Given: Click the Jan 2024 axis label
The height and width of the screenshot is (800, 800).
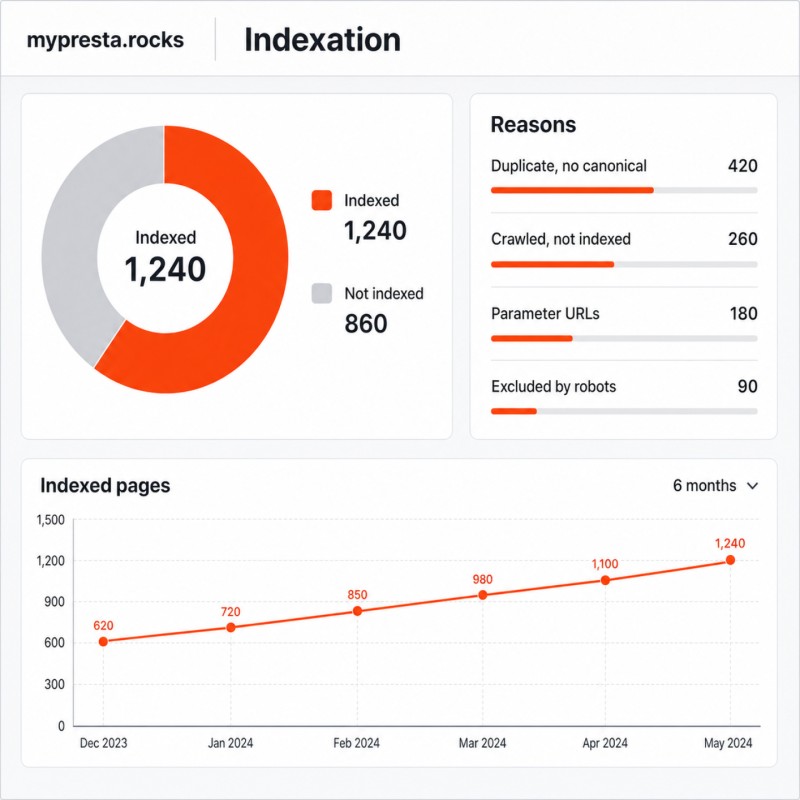Looking at the screenshot, I should coord(230,743).
